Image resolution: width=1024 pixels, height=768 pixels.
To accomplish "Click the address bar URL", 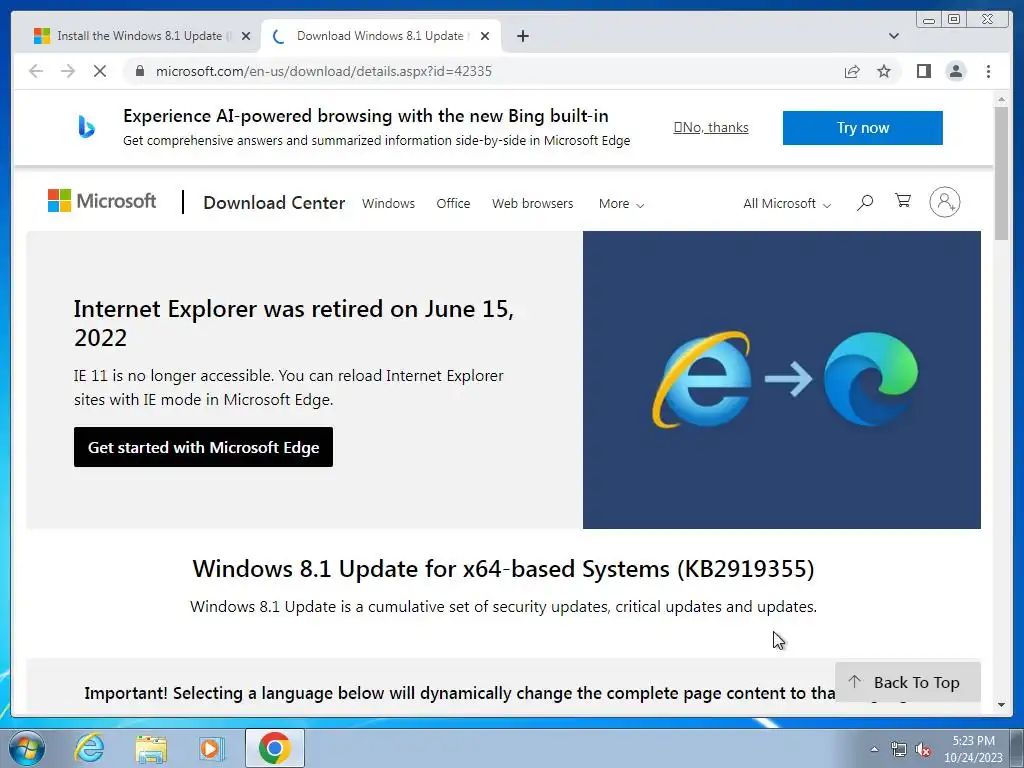I will [323, 71].
